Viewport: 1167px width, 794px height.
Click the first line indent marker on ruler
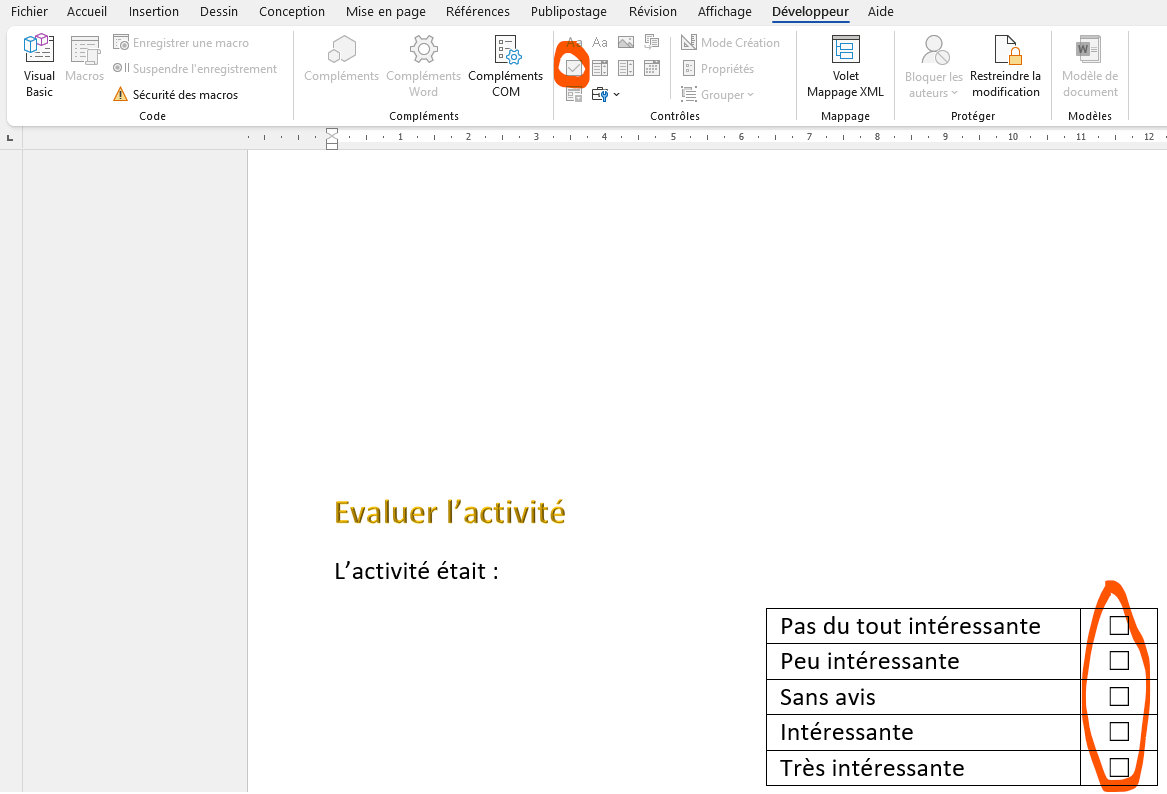pos(332,132)
